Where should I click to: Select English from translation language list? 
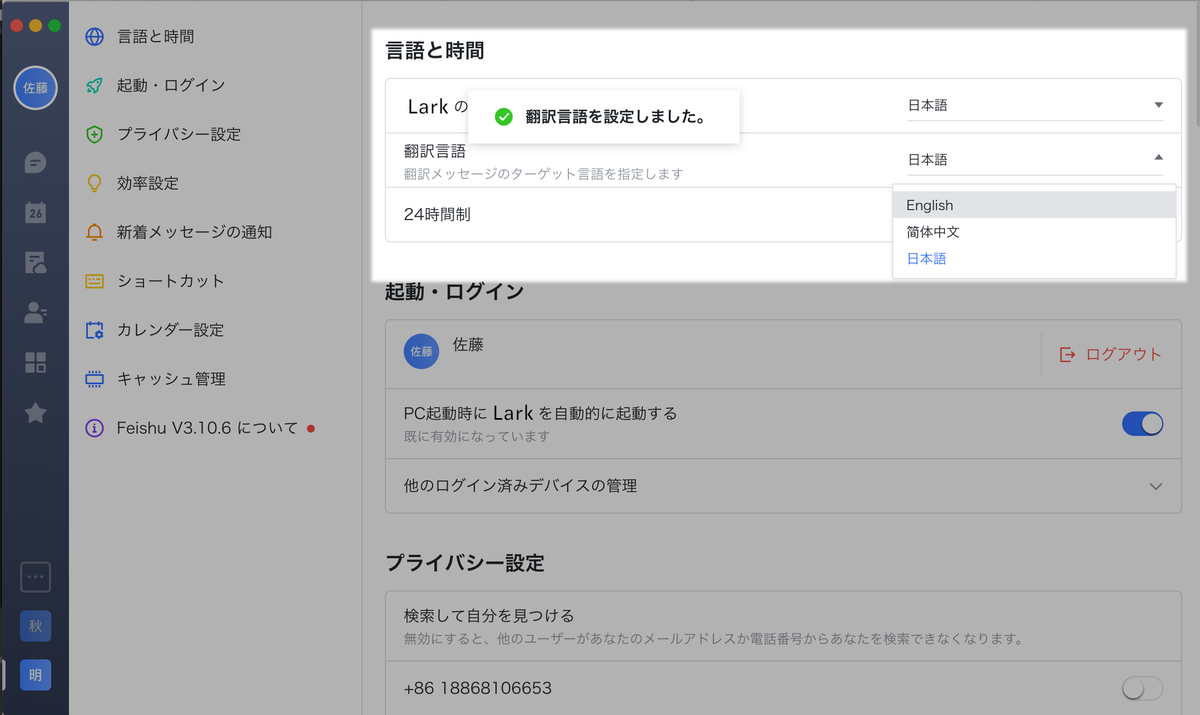[x=930, y=205]
